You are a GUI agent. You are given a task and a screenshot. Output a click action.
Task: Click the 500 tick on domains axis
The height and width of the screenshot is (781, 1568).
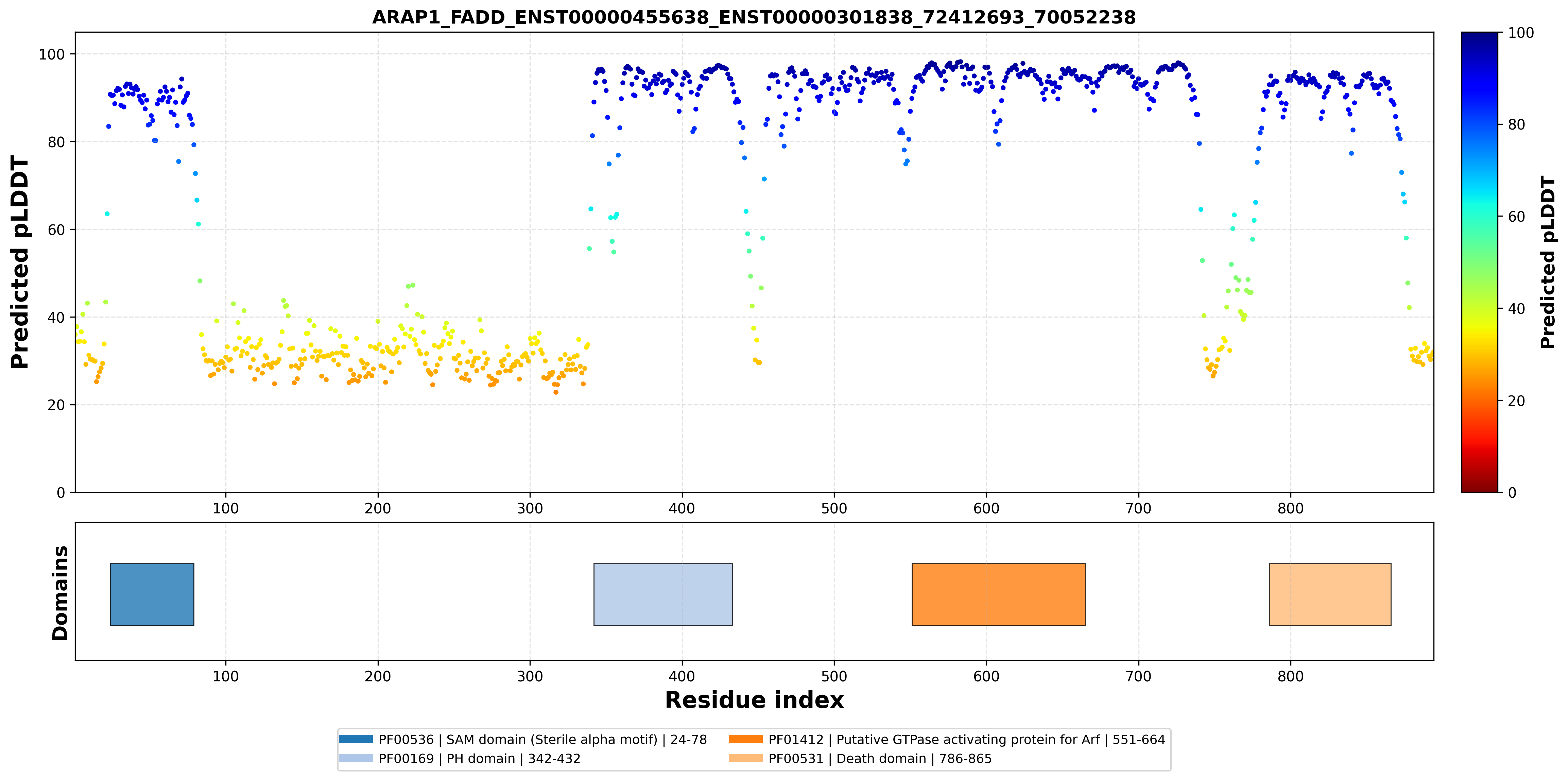[834, 676]
